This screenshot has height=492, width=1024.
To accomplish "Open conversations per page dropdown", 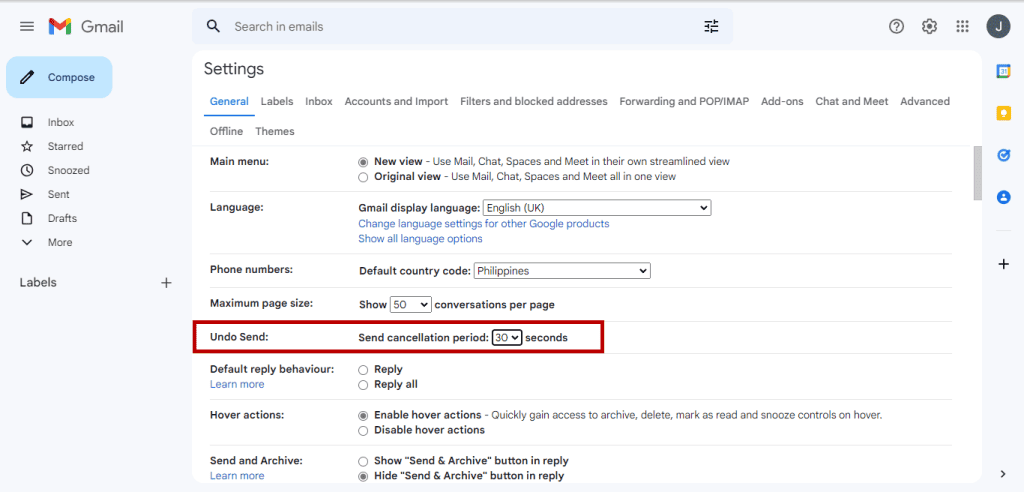I will pos(411,304).
